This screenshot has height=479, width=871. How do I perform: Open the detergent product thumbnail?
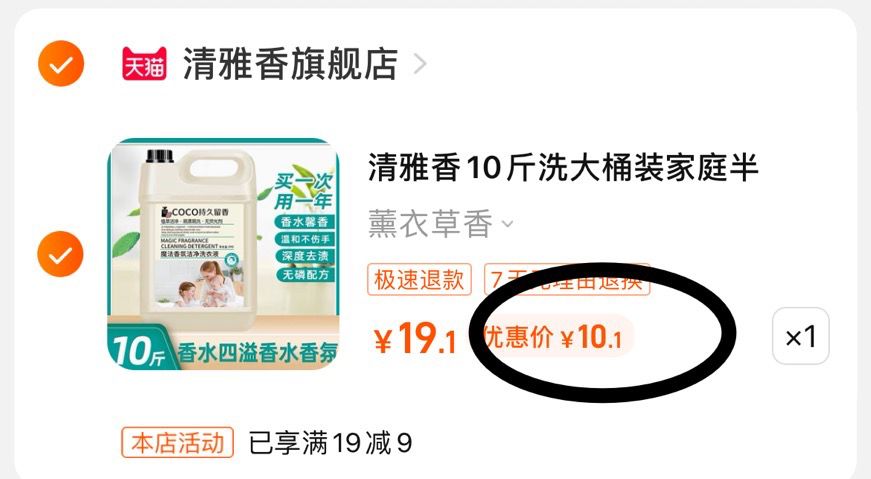[223, 254]
